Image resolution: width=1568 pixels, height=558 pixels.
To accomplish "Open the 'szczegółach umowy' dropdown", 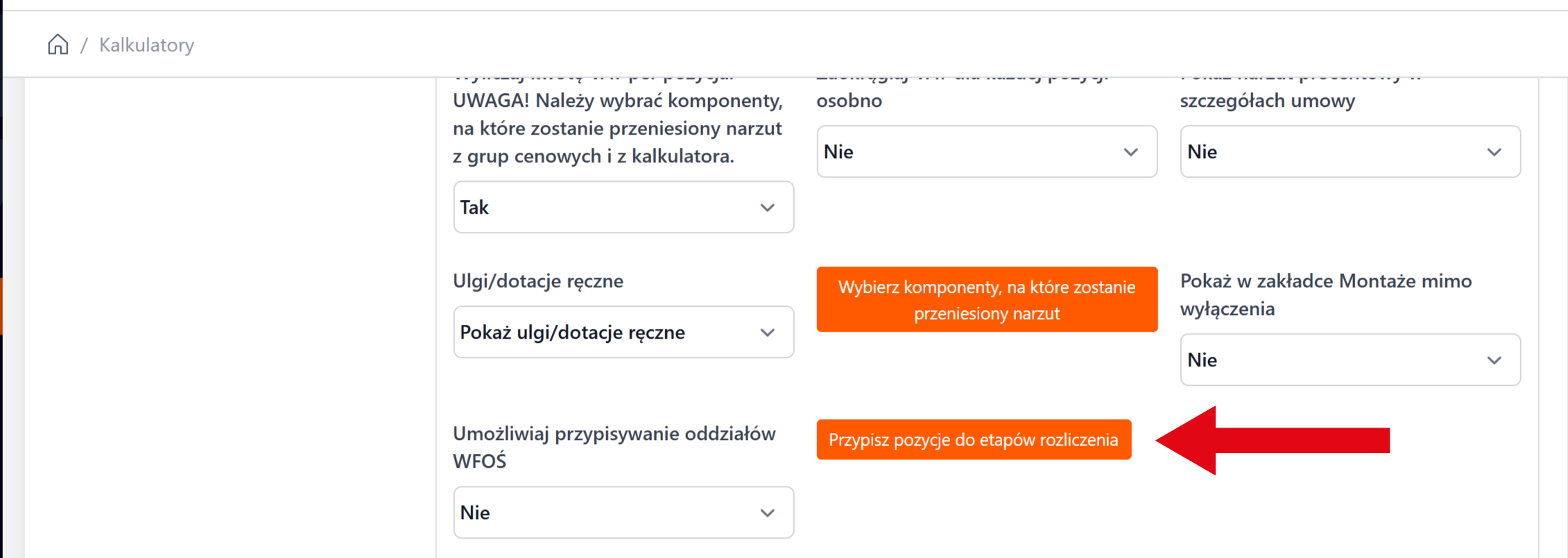I will pos(1350,152).
